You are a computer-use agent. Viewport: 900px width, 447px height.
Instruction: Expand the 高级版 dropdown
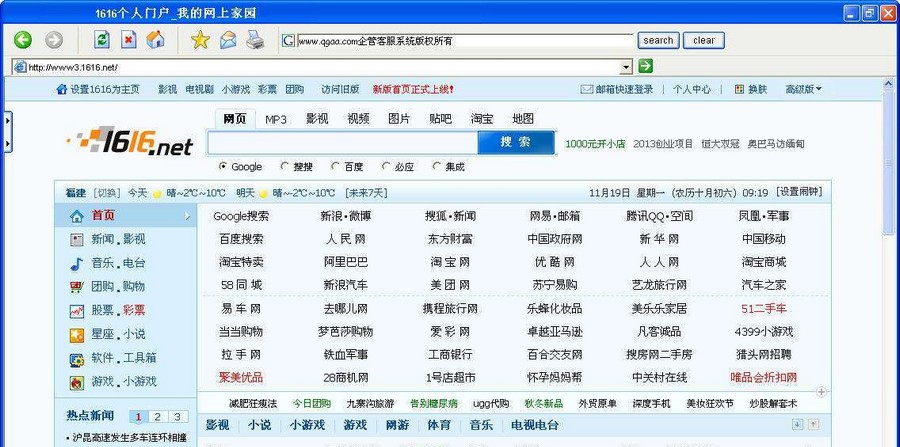coord(804,89)
